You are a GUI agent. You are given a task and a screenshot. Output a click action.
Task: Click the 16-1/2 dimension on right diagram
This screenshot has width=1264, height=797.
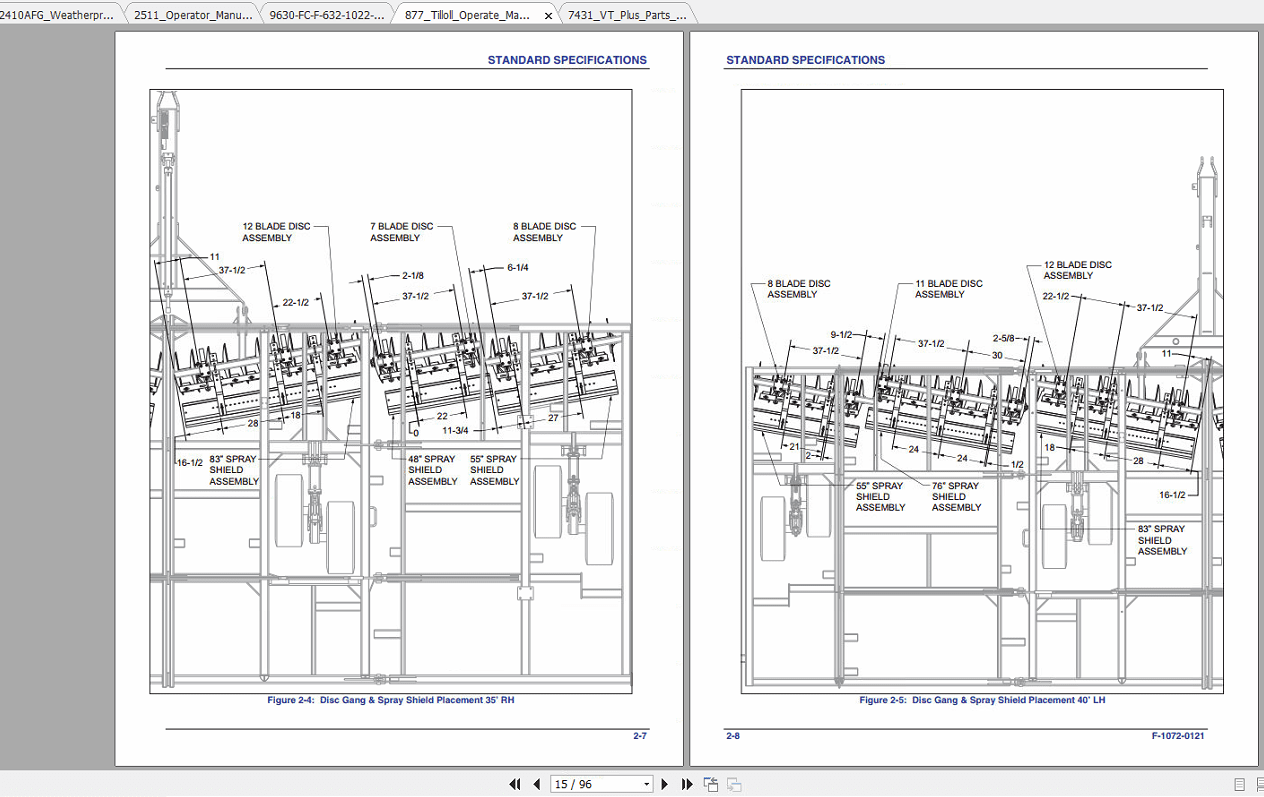click(x=1173, y=495)
